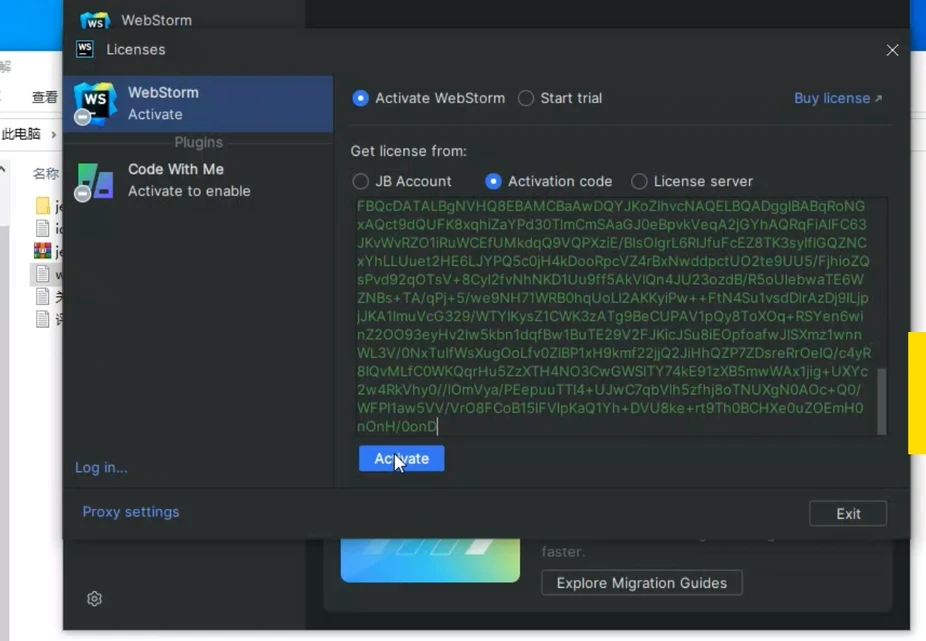This screenshot has width=926, height=641.
Task: Open the Buy license link
Action: coord(838,98)
